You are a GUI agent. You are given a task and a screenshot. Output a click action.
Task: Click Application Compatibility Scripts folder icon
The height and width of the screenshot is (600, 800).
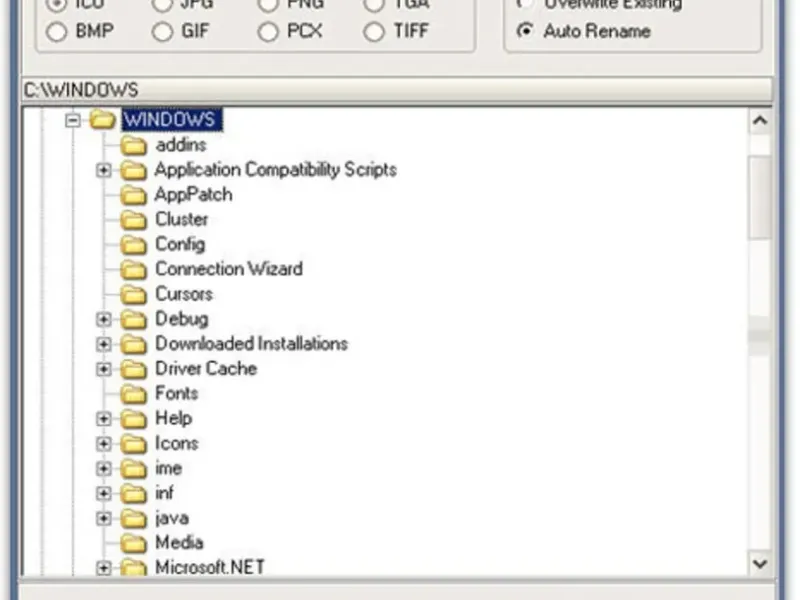click(x=134, y=170)
